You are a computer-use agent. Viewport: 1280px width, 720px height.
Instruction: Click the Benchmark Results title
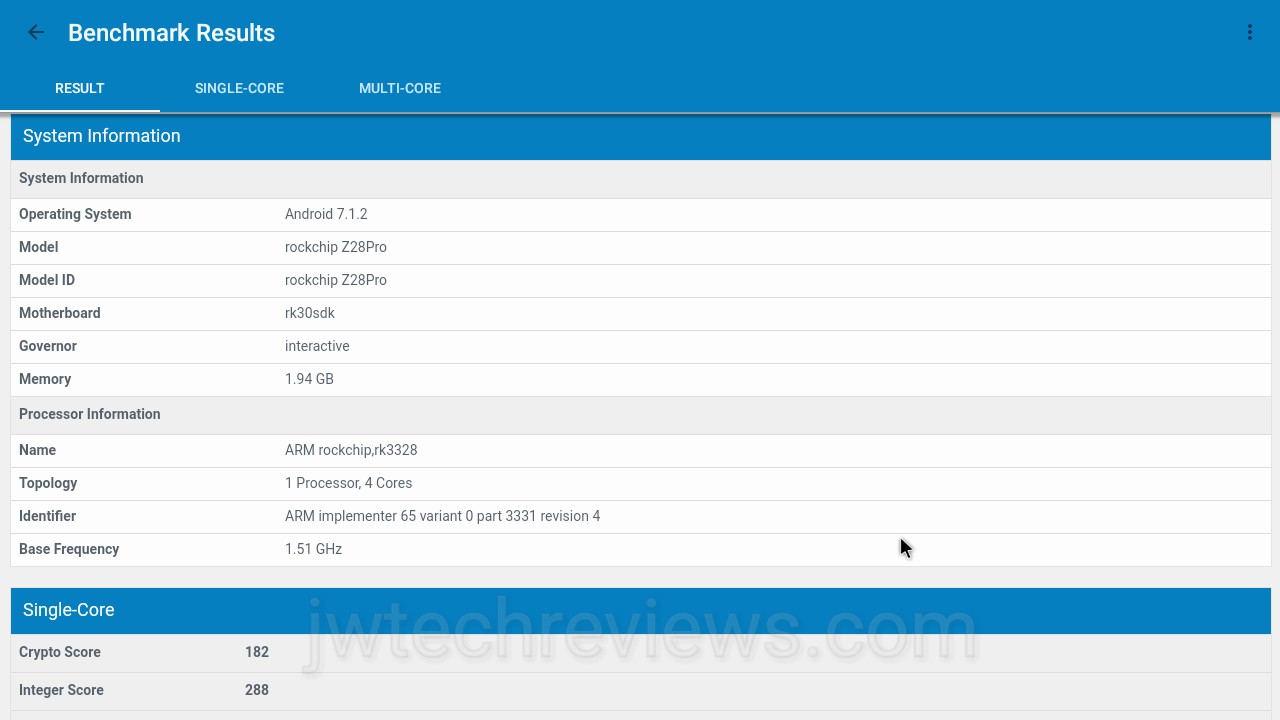[171, 33]
